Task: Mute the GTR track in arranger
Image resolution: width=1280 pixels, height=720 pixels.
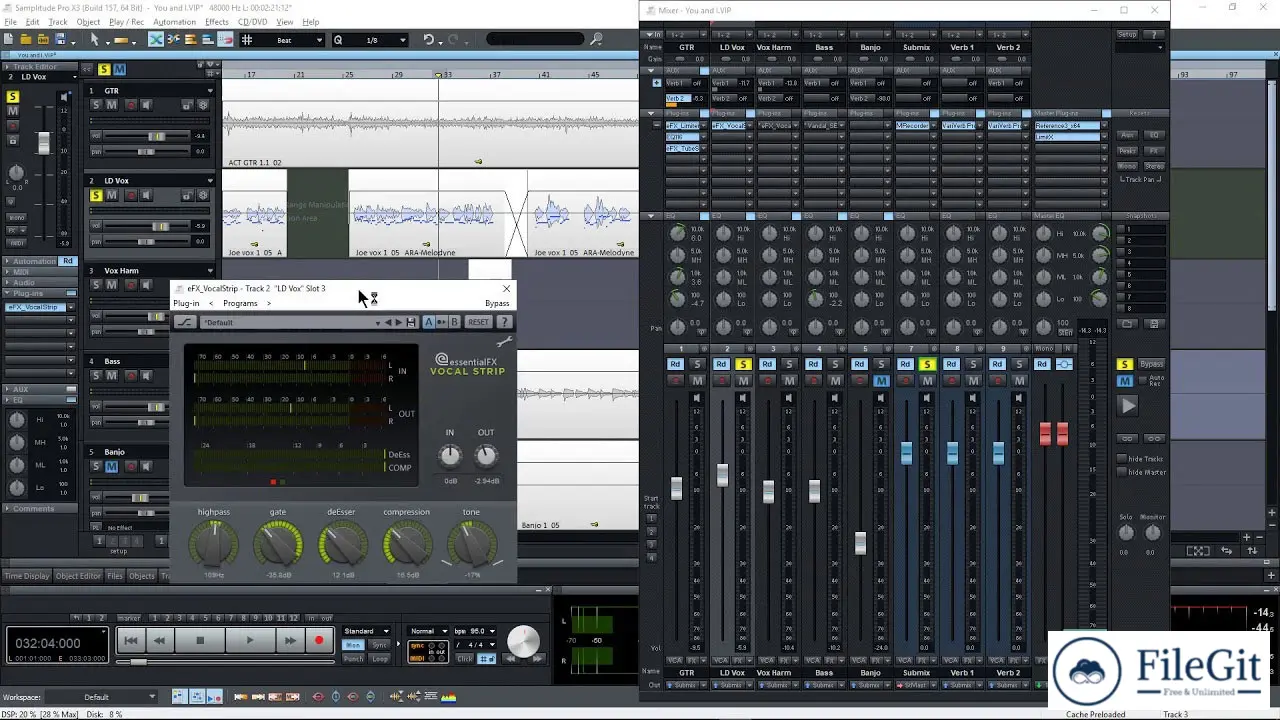Action: (x=112, y=105)
